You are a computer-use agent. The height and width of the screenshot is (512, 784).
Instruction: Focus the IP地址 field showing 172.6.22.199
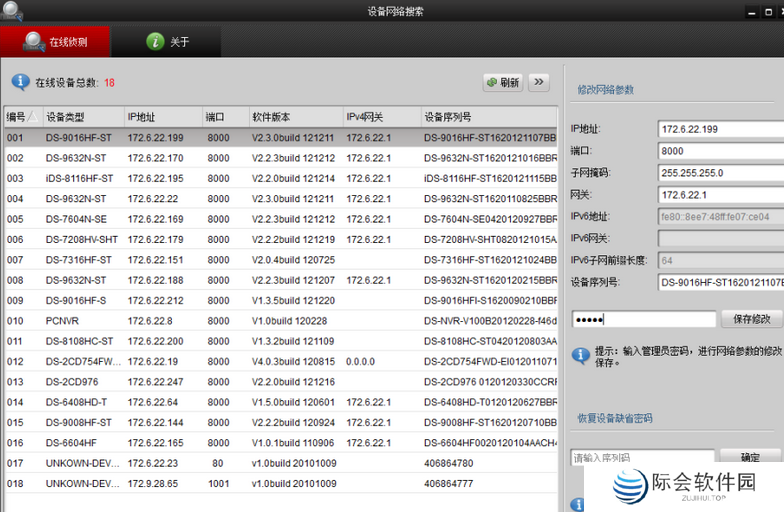point(718,129)
